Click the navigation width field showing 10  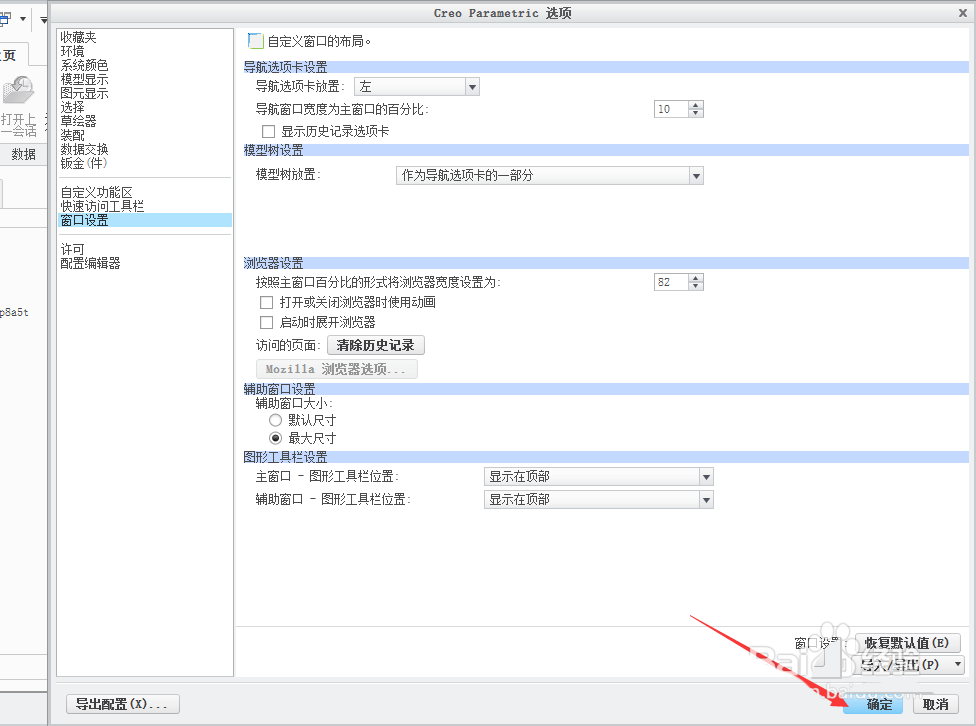[672, 109]
